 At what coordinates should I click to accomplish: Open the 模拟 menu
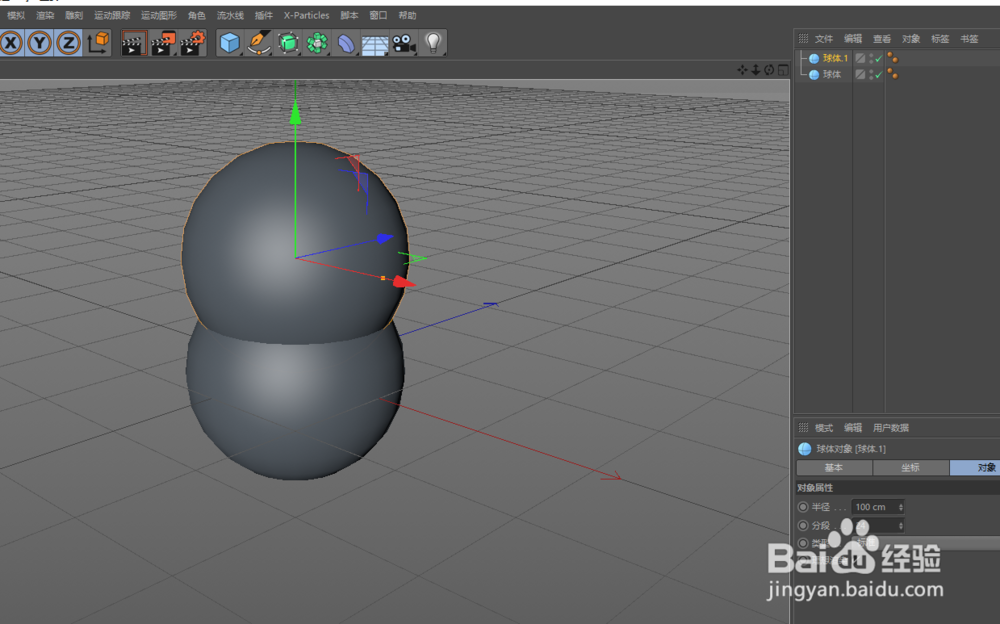click(x=16, y=15)
